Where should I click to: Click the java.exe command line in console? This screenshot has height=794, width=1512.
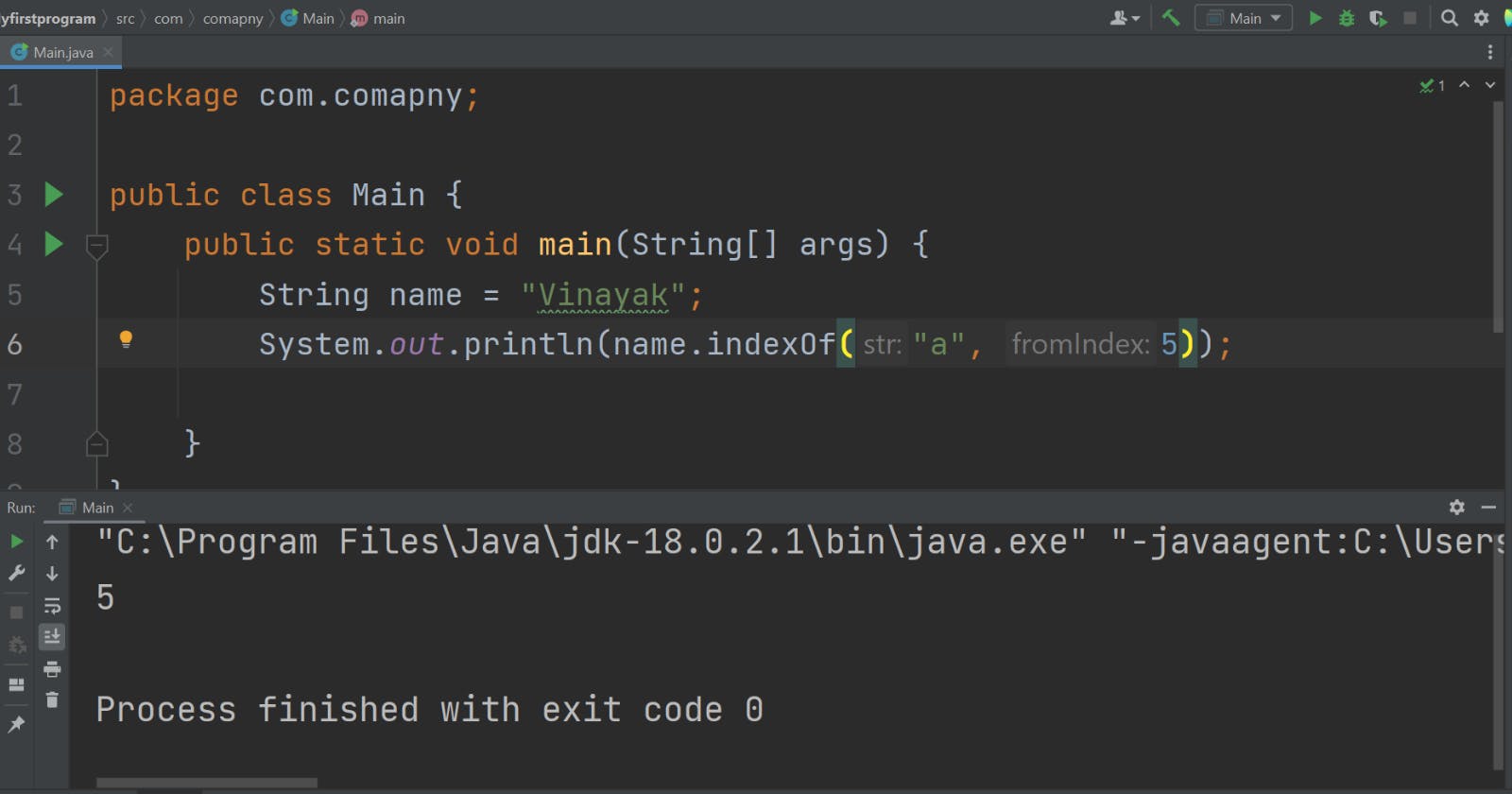click(x=799, y=542)
